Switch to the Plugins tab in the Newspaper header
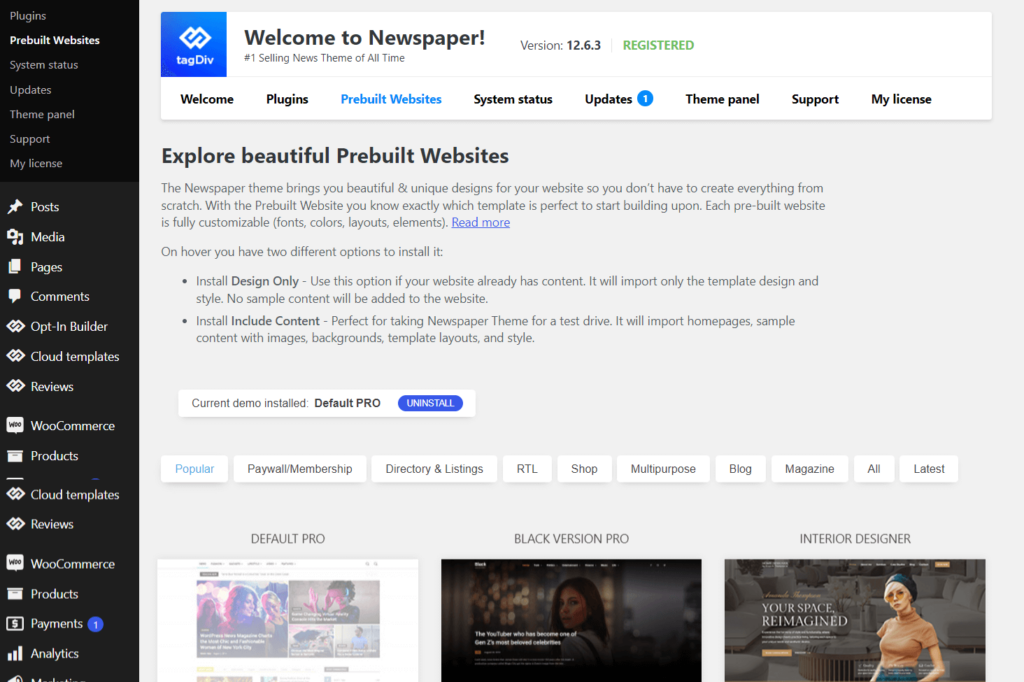 tap(287, 99)
